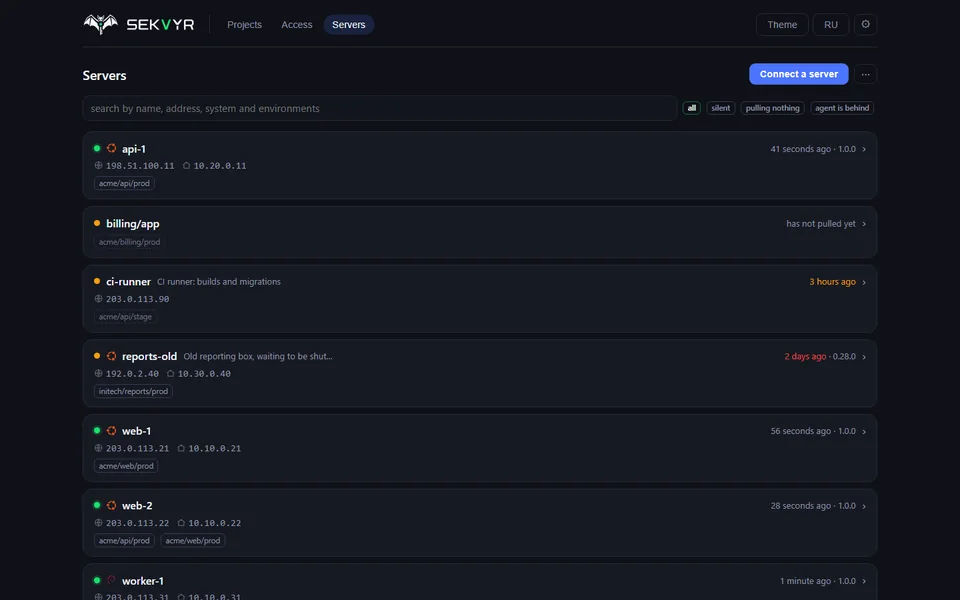Click the acme/web/prod tag under web-2

[192, 541]
